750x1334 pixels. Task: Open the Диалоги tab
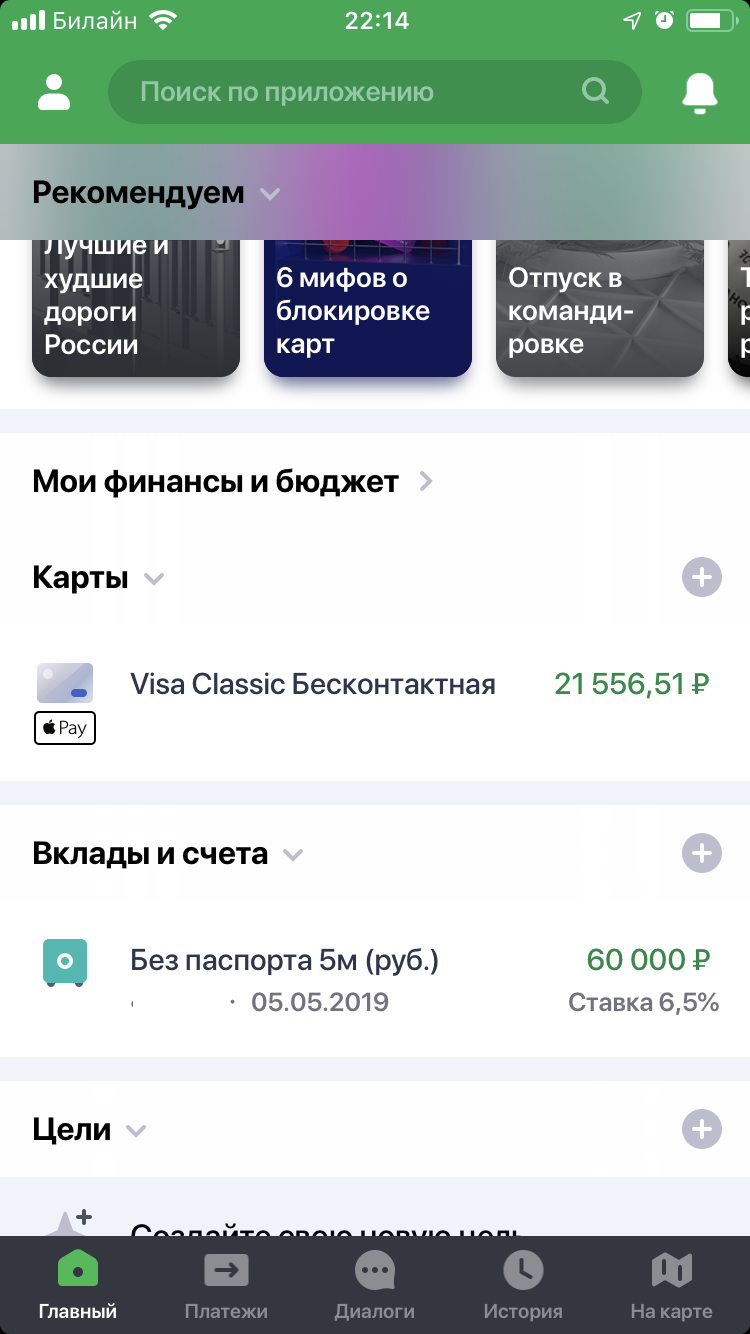[375, 1286]
